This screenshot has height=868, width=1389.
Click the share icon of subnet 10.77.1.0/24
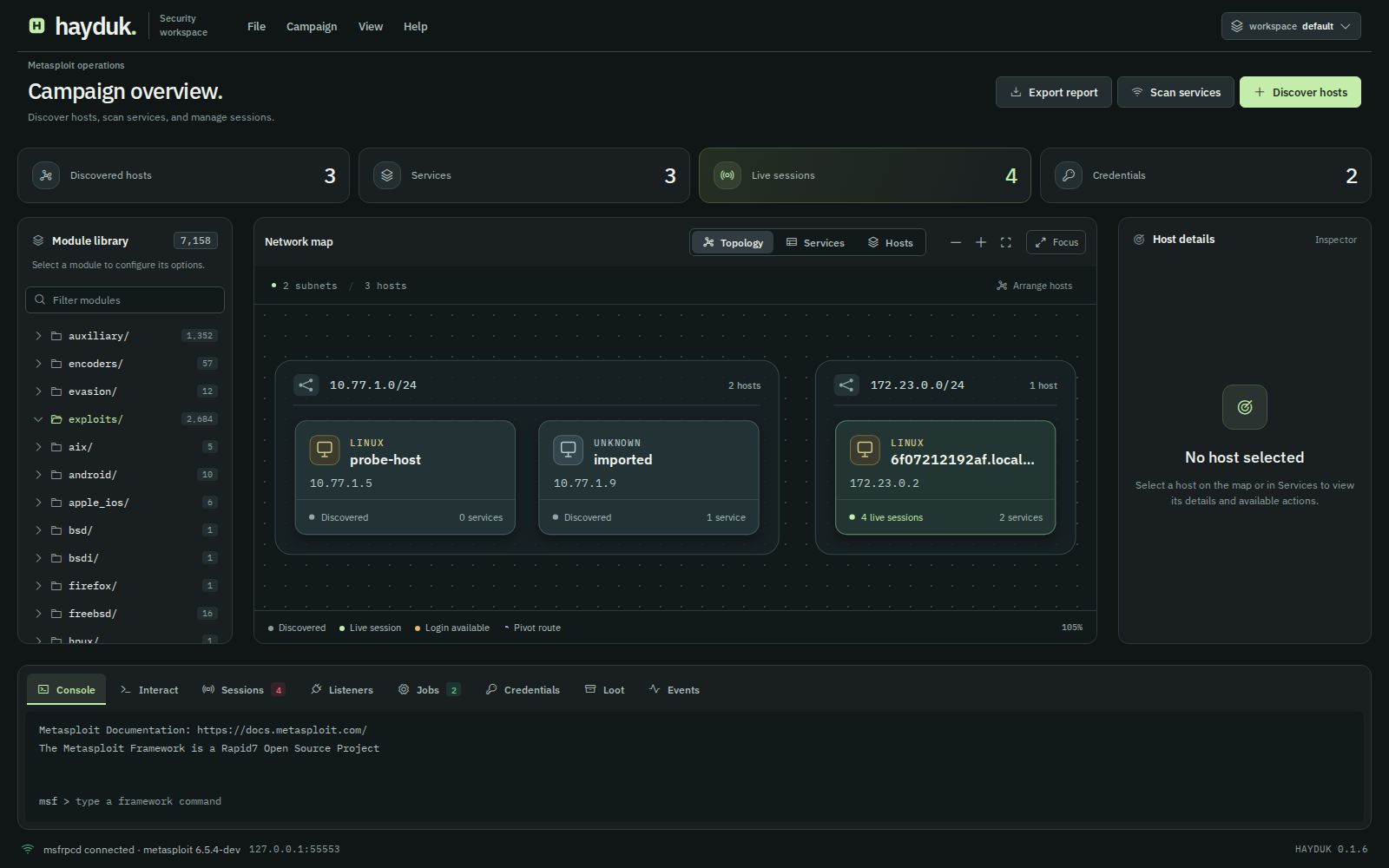306,385
